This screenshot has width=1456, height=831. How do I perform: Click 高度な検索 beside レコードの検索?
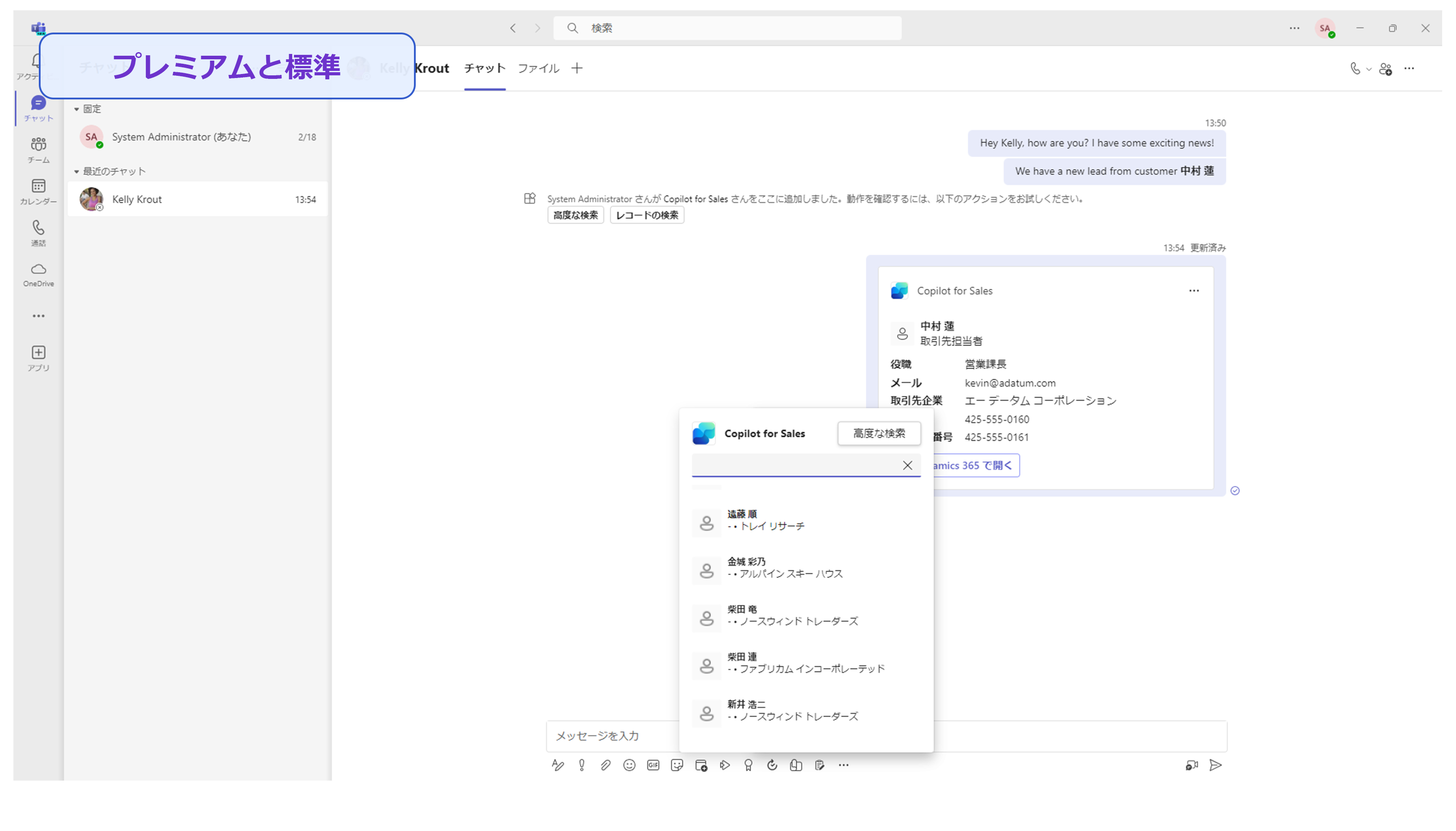[575, 215]
